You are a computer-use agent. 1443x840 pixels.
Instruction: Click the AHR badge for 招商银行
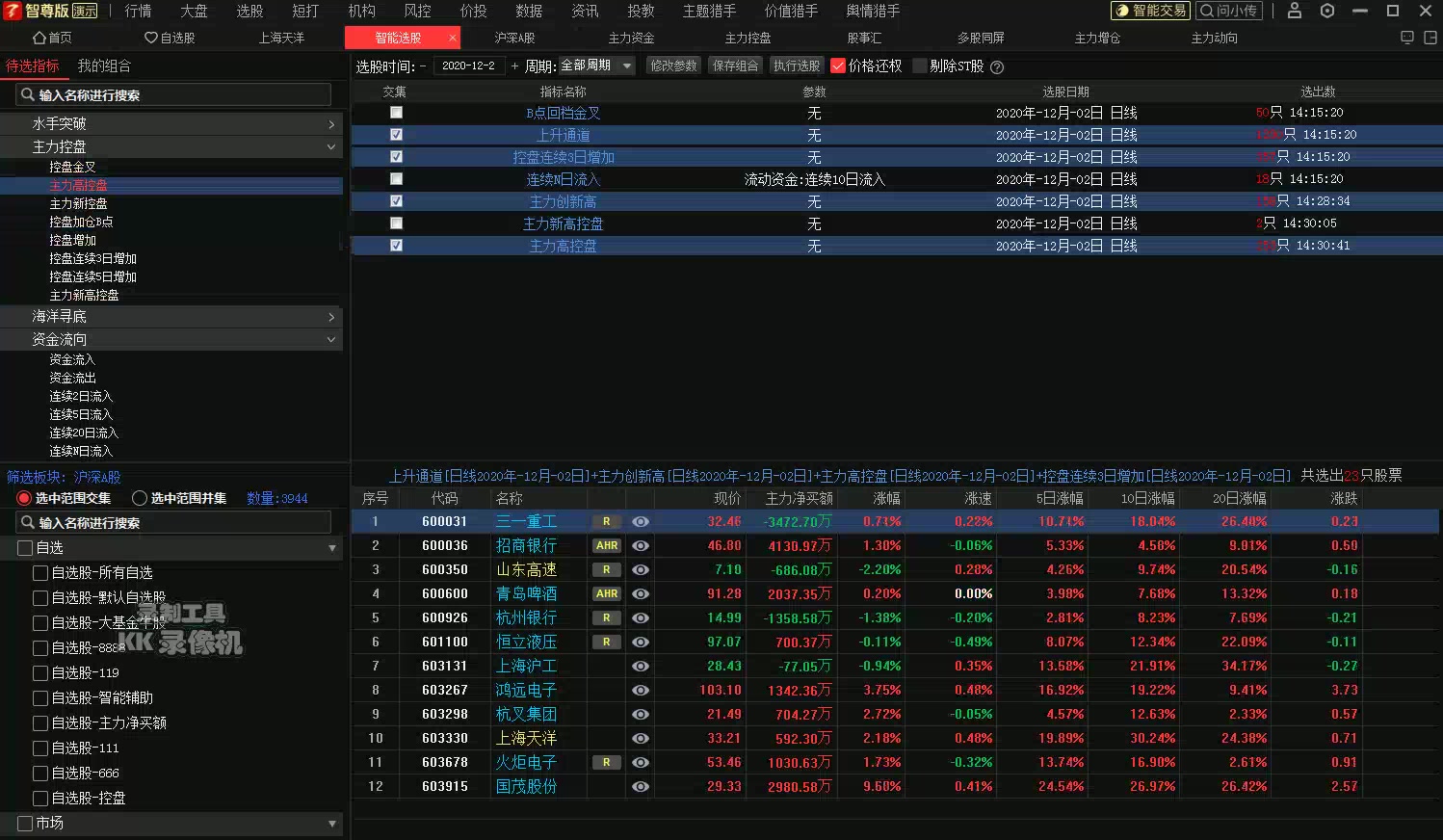[x=606, y=545]
